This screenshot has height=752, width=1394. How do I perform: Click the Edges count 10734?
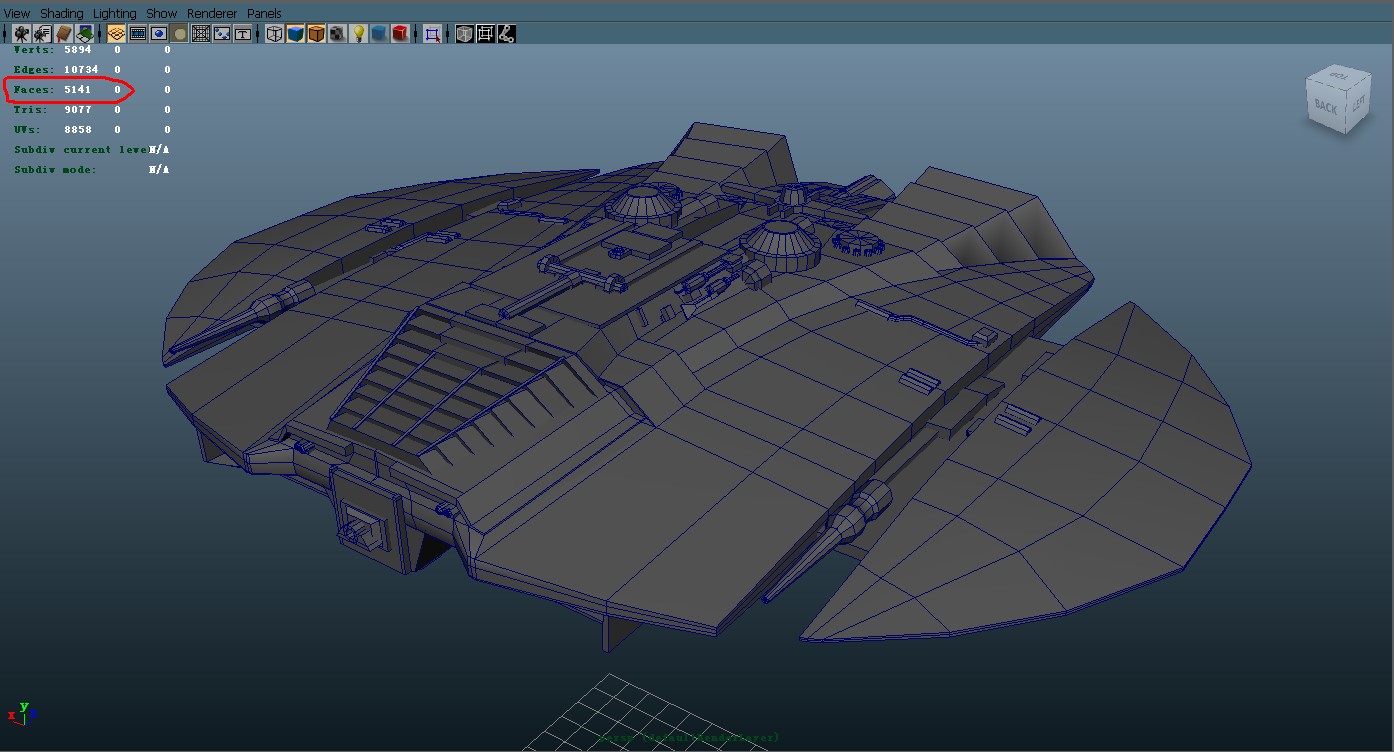click(81, 69)
